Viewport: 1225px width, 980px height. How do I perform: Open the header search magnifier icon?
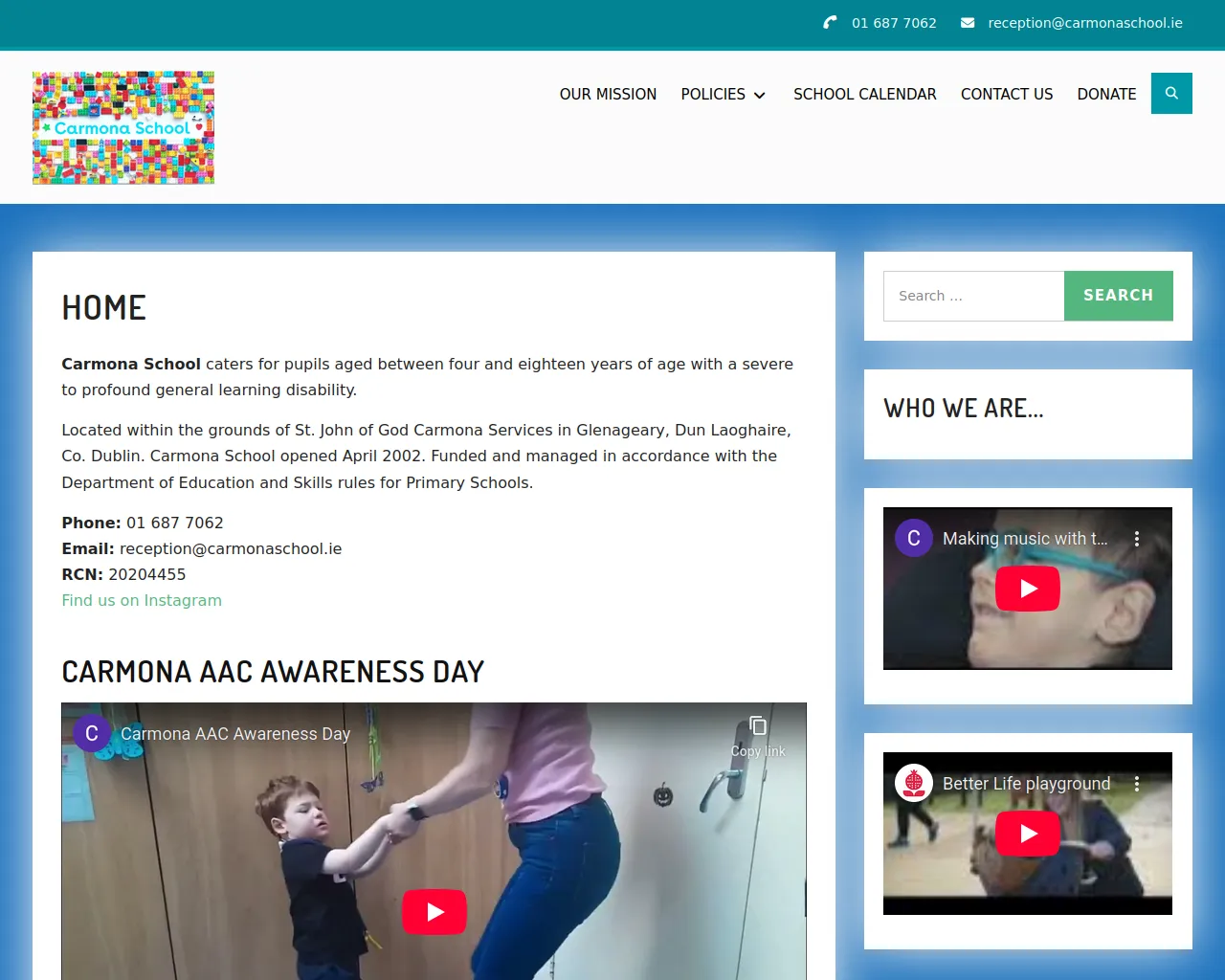point(1171,94)
